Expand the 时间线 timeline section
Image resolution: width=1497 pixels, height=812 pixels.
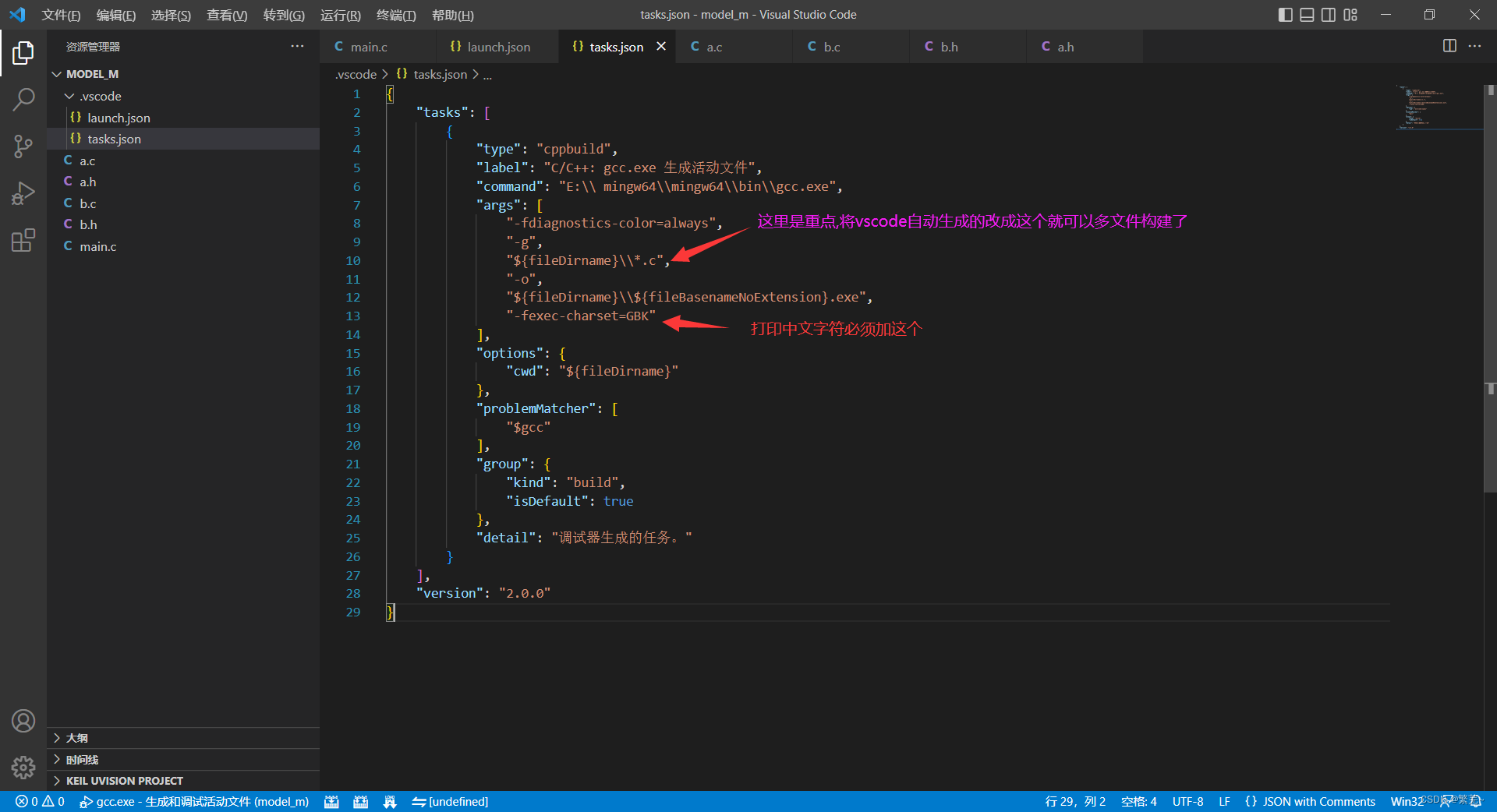click(183, 760)
